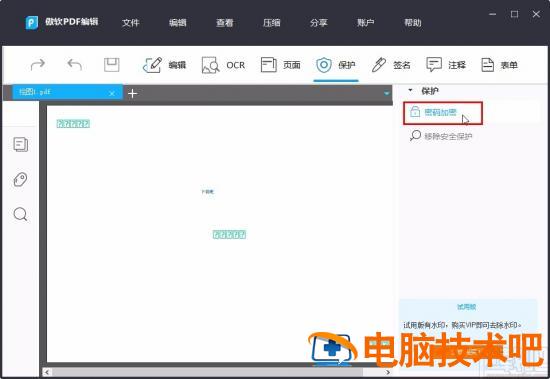Open the search sidebar icon

[x=20, y=214]
